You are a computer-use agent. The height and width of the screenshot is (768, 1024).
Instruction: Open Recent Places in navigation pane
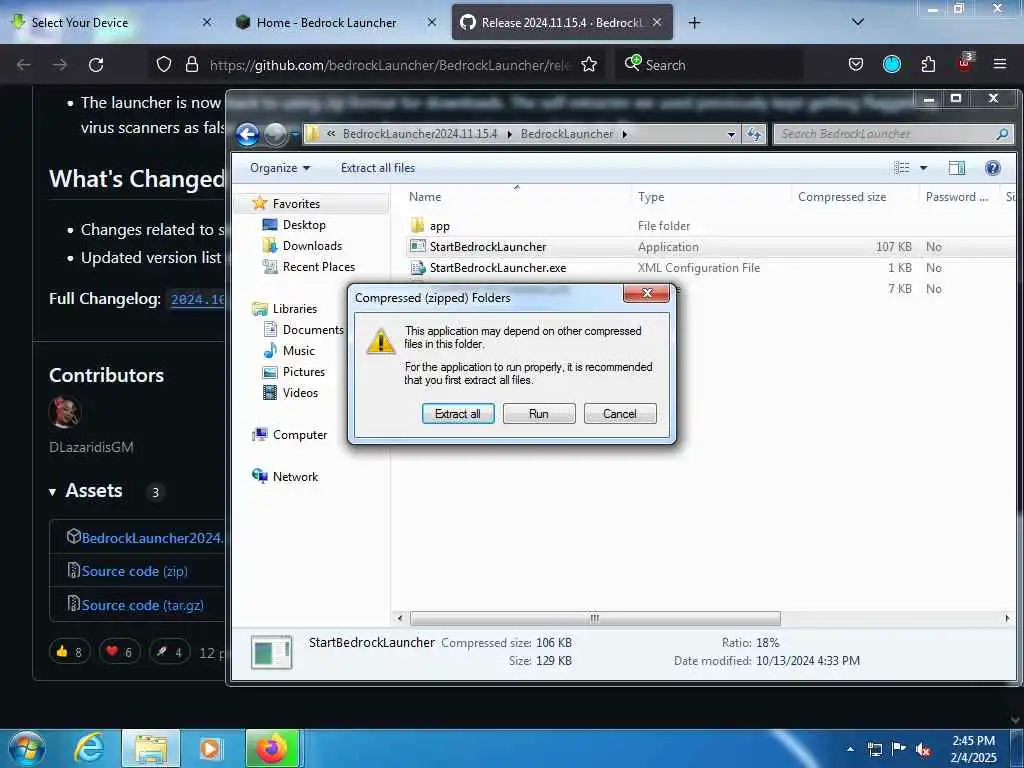319,266
